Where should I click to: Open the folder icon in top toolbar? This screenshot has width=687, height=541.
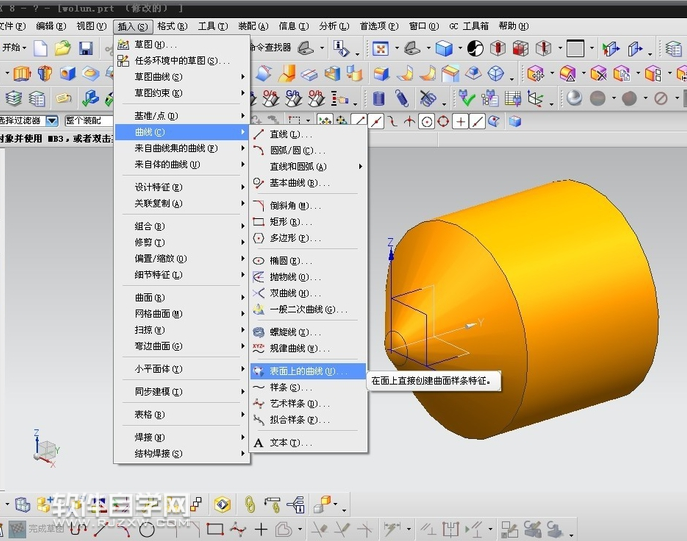click(63, 48)
